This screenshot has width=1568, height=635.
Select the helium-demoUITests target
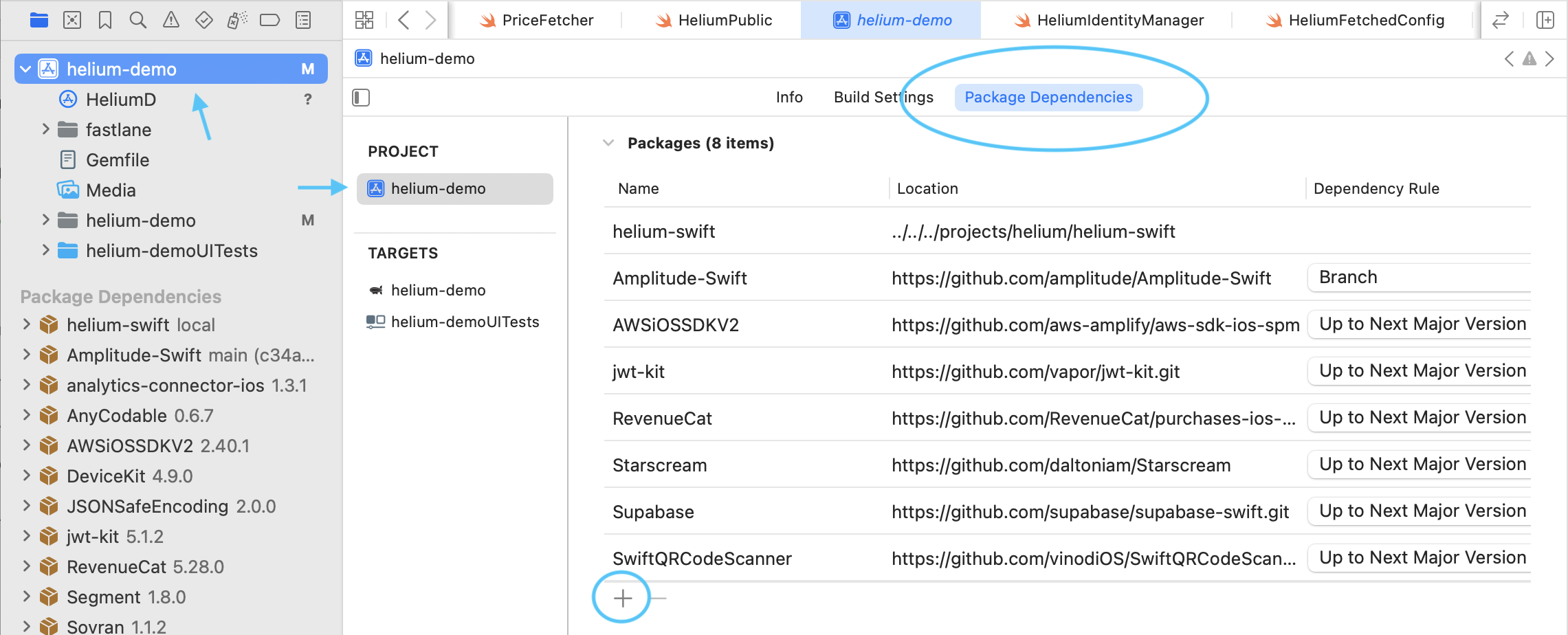point(465,322)
